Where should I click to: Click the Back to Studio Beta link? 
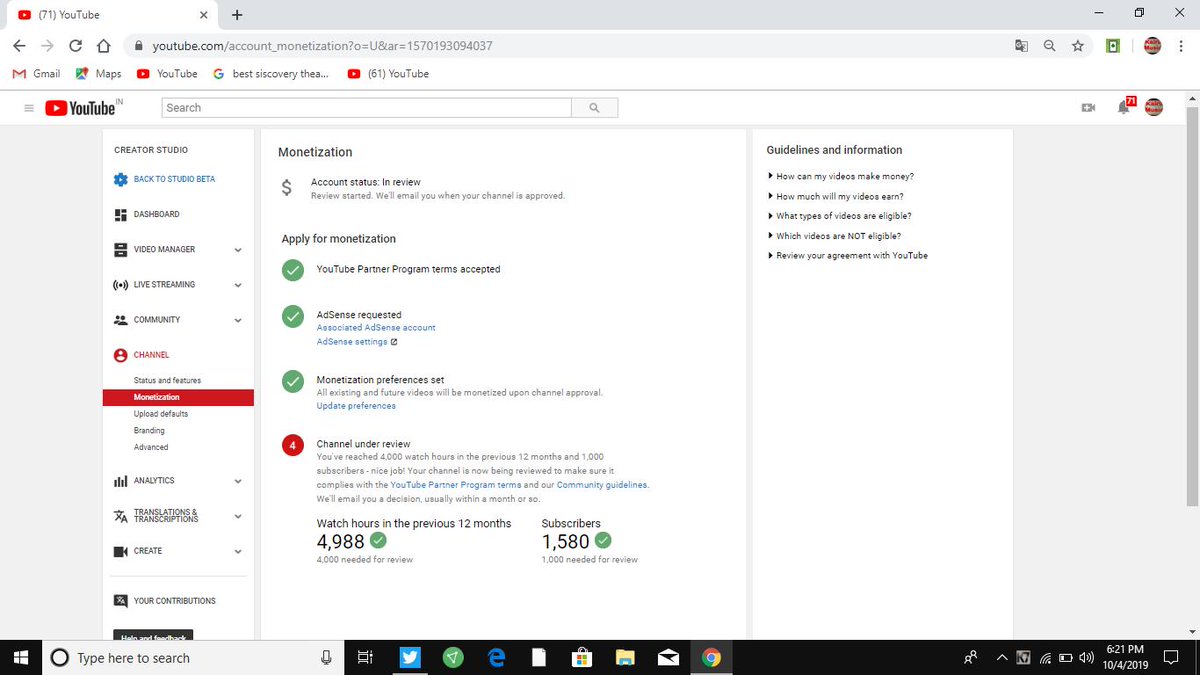(x=174, y=179)
